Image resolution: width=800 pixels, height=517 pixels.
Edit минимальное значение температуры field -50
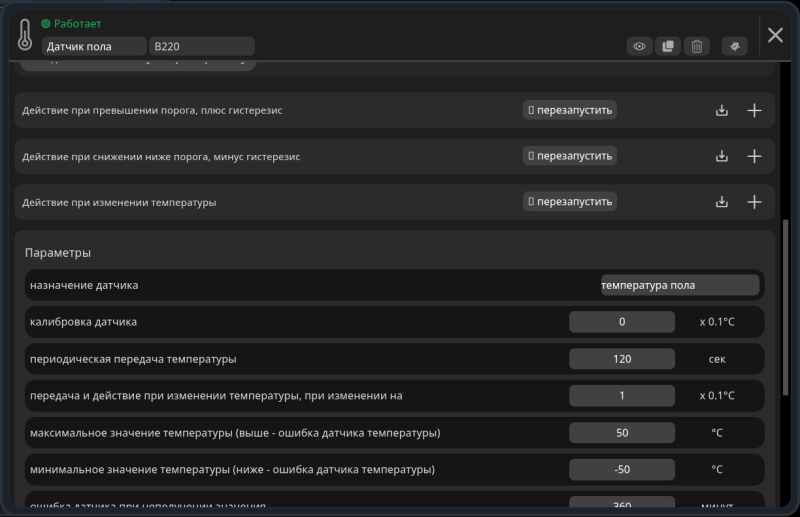(622, 470)
